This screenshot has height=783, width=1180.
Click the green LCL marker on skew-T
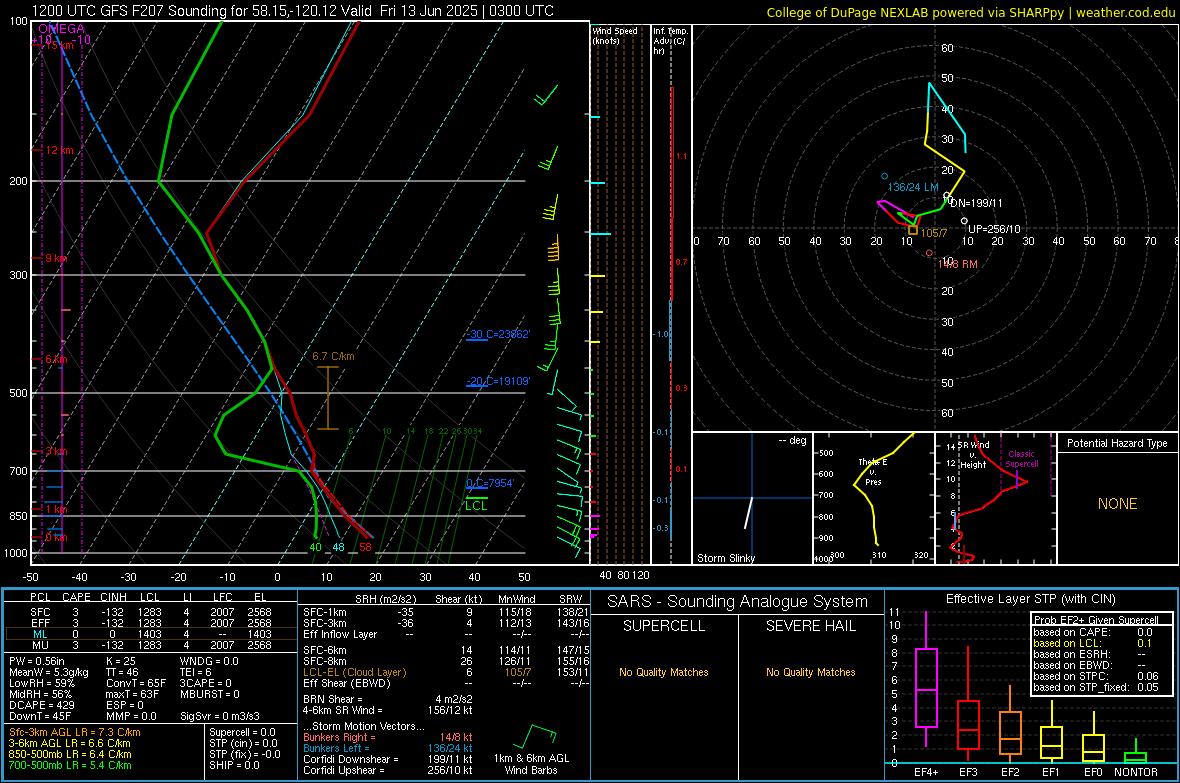click(476, 503)
